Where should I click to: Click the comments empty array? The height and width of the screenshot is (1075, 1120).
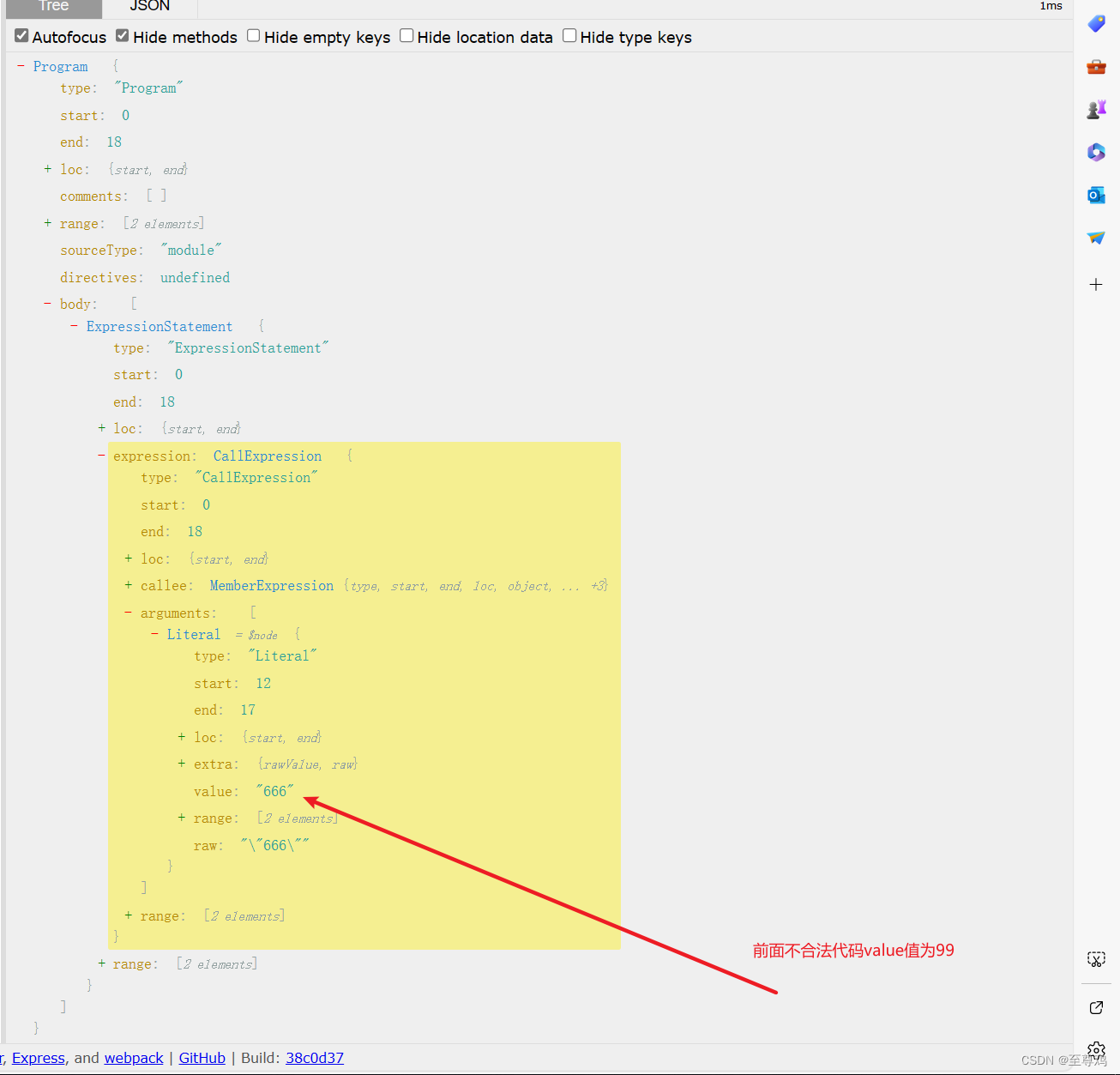pyautogui.click(x=156, y=196)
